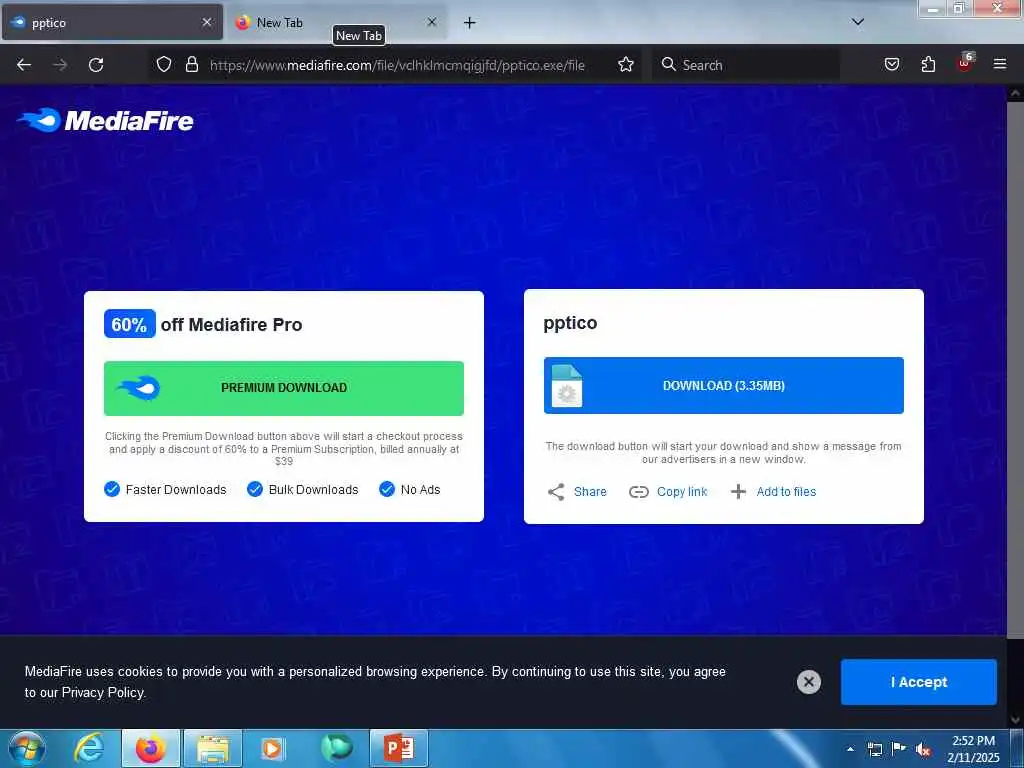The height and width of the screenshot is (768, 1024).
Task: Close the pptico tab
Action: coord(207,22)
